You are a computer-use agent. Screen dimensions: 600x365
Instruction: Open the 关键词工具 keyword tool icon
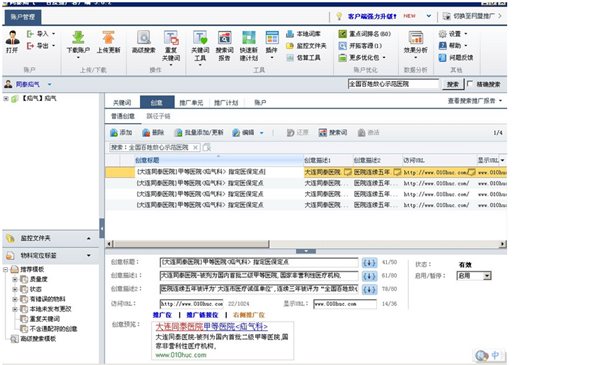point(200,38)
